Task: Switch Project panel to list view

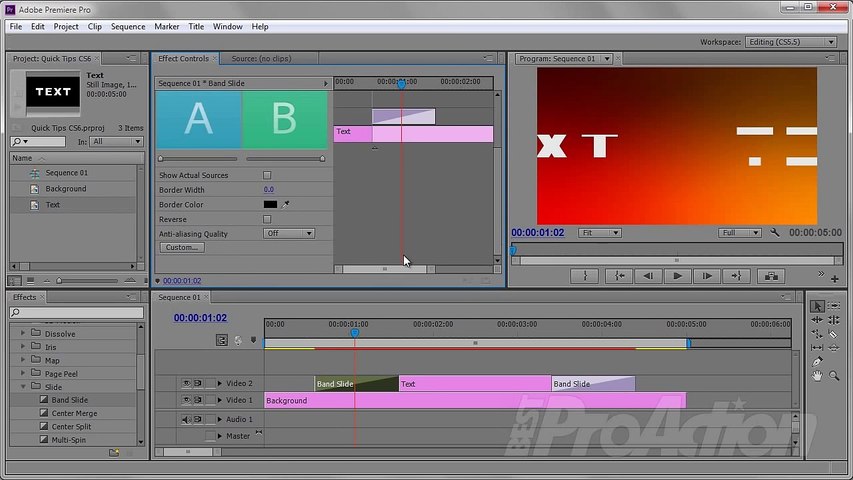Action: pos(14,281)
